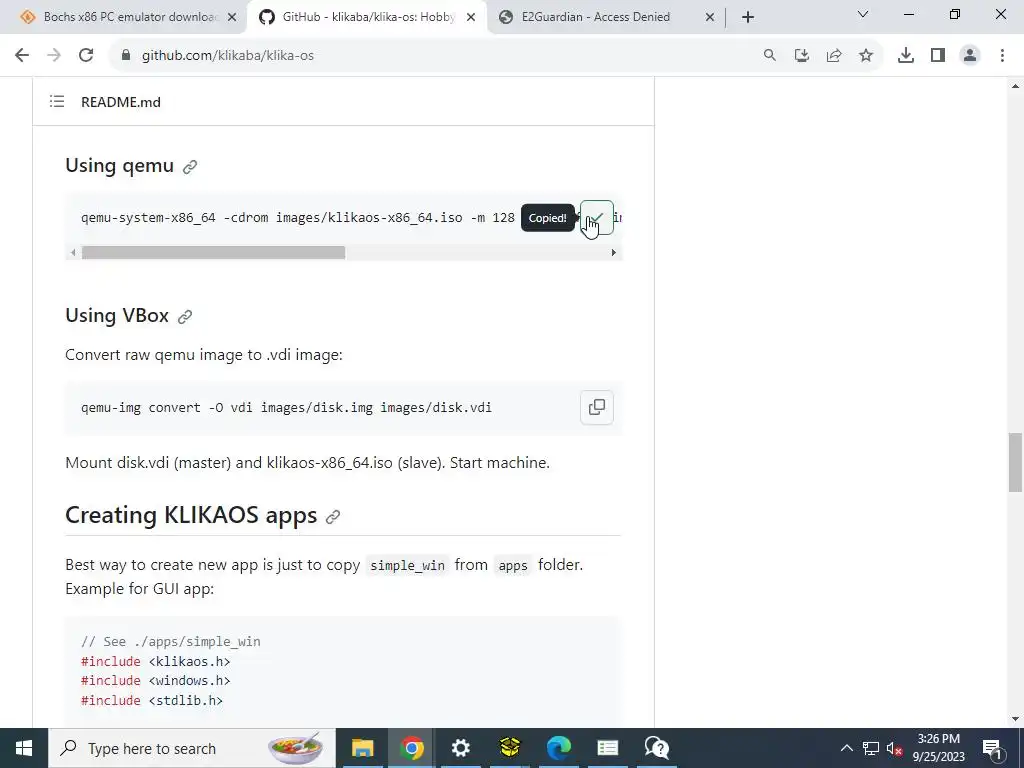Click the qemu code block horizontal scrollbar thumb
The height and width of the screenshot is (768, 1024).
click(213, 253)
